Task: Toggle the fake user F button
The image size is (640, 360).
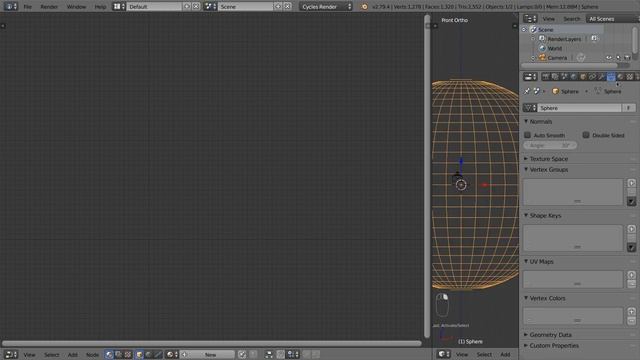Action: tap(629, 108)
